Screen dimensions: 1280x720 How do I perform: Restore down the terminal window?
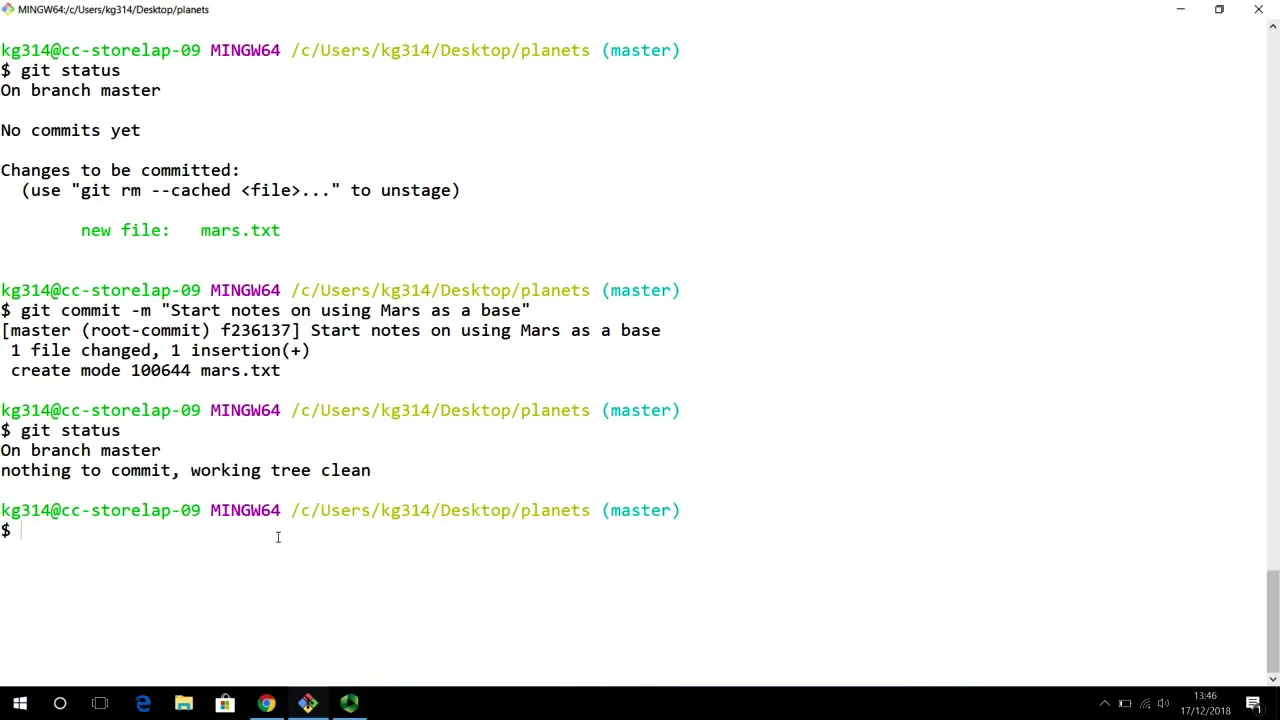click(x=1219, y=9)
